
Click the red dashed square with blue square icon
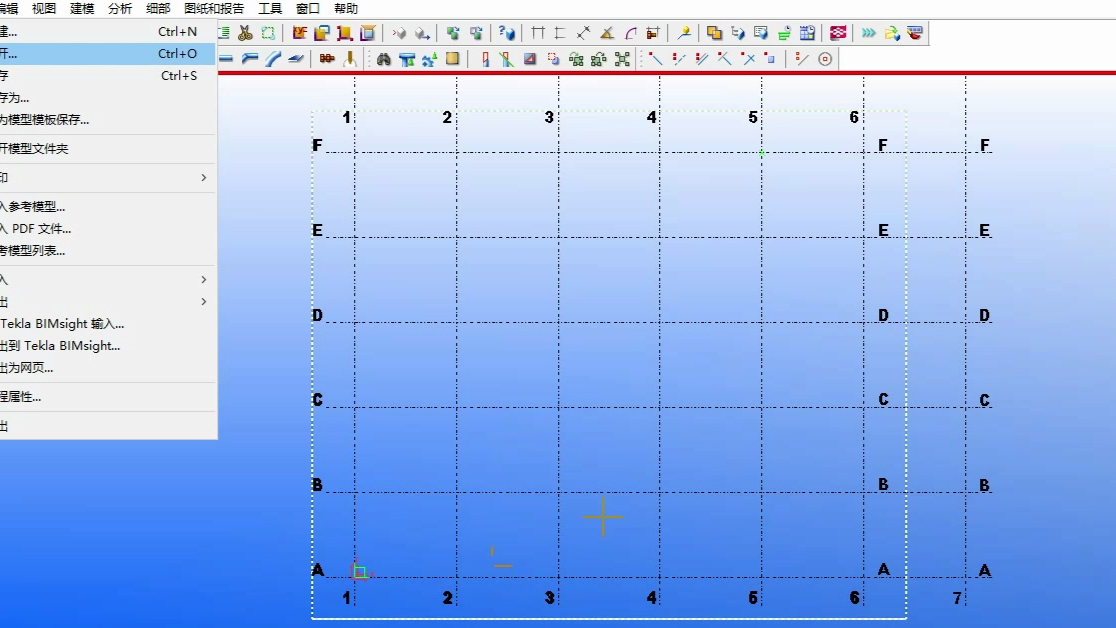click(553, 59)
